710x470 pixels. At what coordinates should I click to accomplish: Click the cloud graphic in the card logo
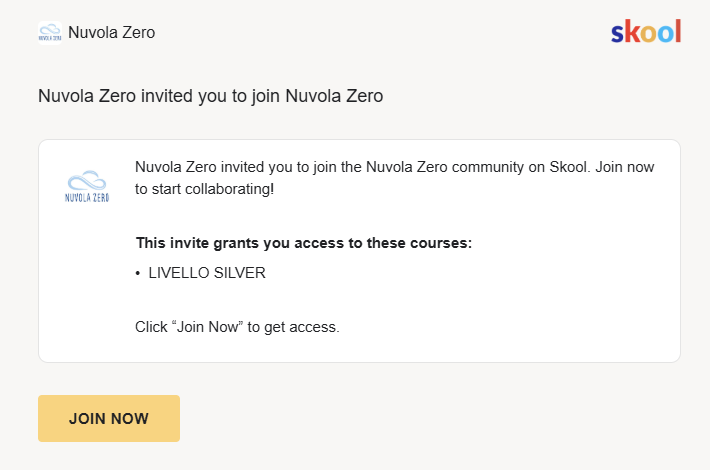click(x=87, y=180)
